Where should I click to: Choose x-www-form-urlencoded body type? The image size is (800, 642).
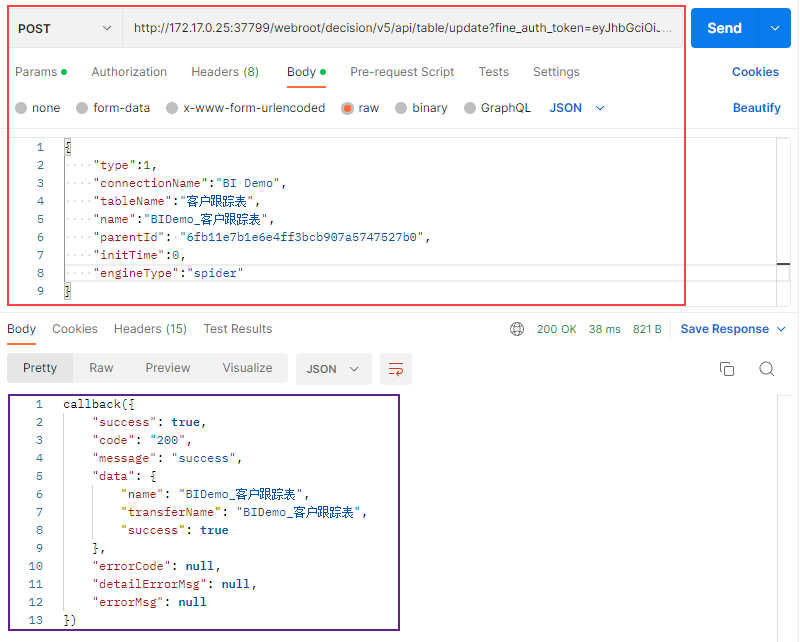pyautogui.click(x=172, y=108)
